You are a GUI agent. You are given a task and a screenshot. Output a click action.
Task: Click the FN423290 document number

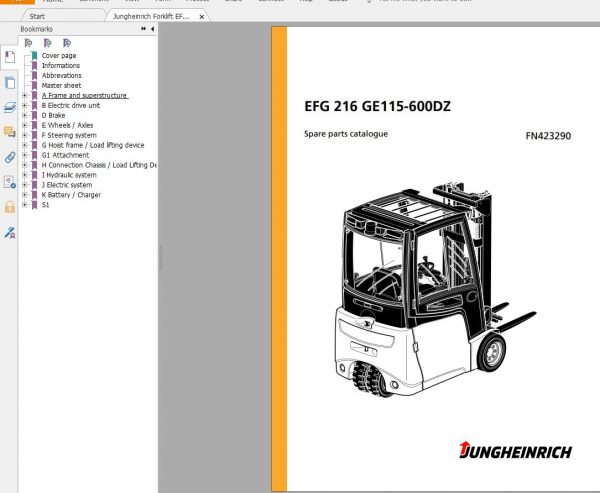pos(548,136)
